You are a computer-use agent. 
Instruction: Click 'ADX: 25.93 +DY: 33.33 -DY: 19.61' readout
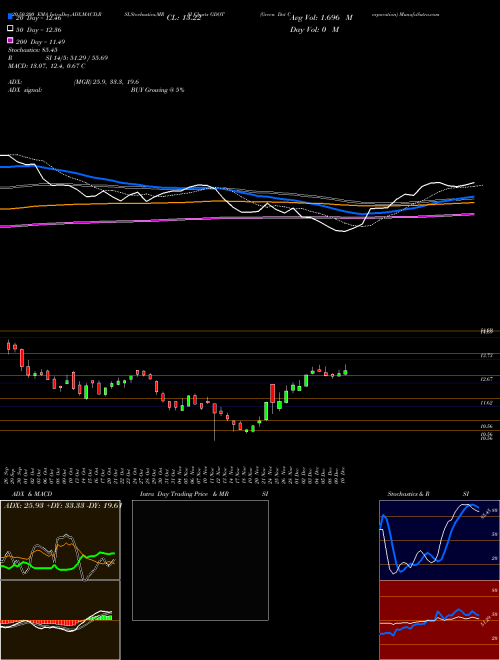(x=62, y=505)
